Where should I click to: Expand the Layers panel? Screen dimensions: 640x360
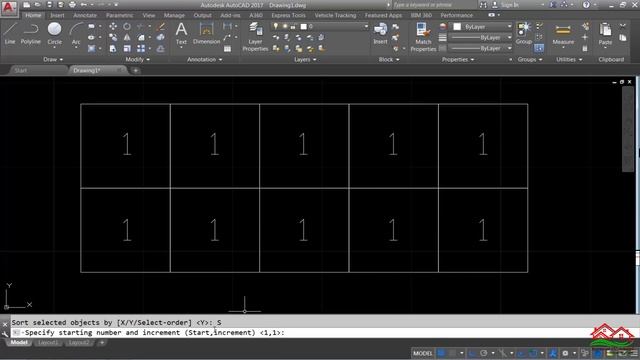305,60
